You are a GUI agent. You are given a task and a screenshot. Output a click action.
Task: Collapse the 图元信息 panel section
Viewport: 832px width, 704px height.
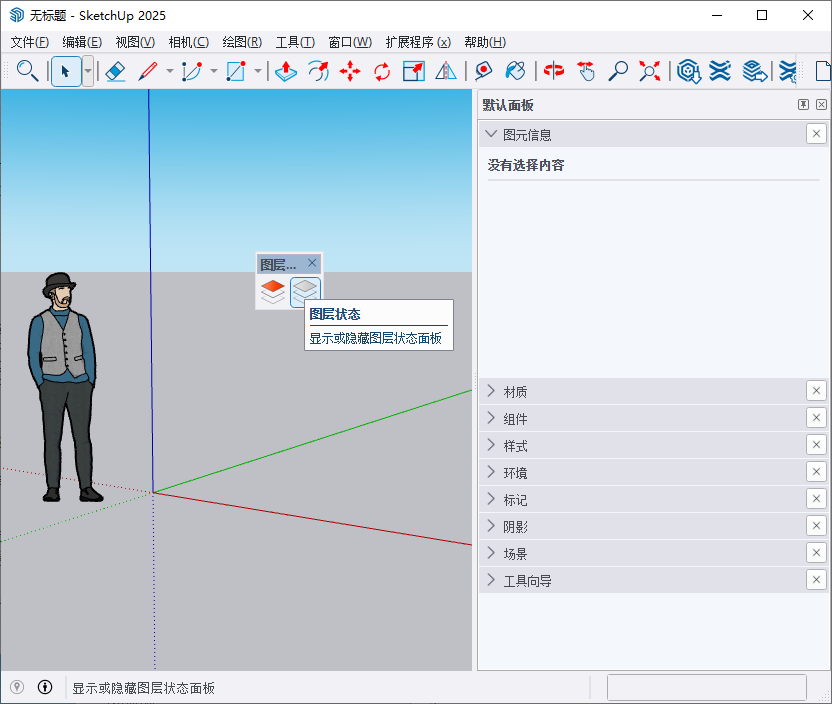click(493, 133)
